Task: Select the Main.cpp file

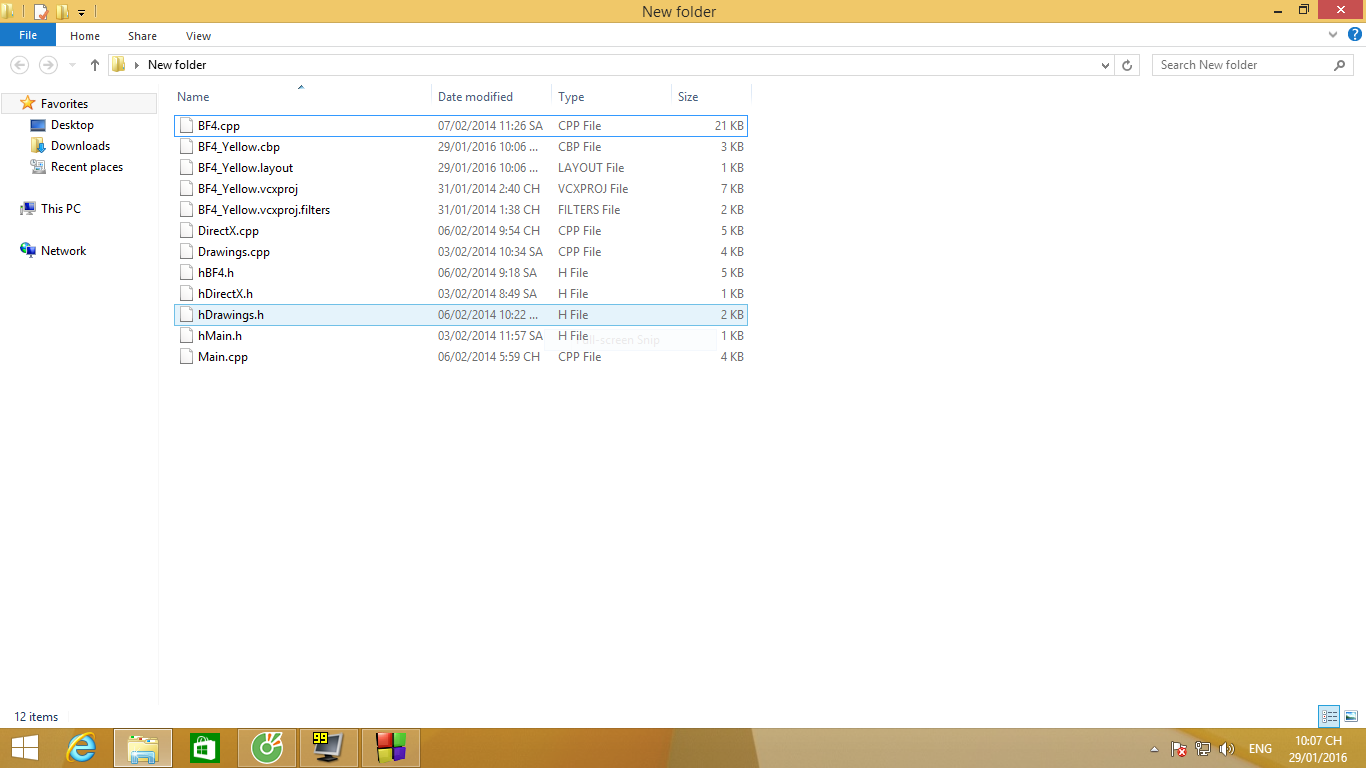Action: click(222, 357)
